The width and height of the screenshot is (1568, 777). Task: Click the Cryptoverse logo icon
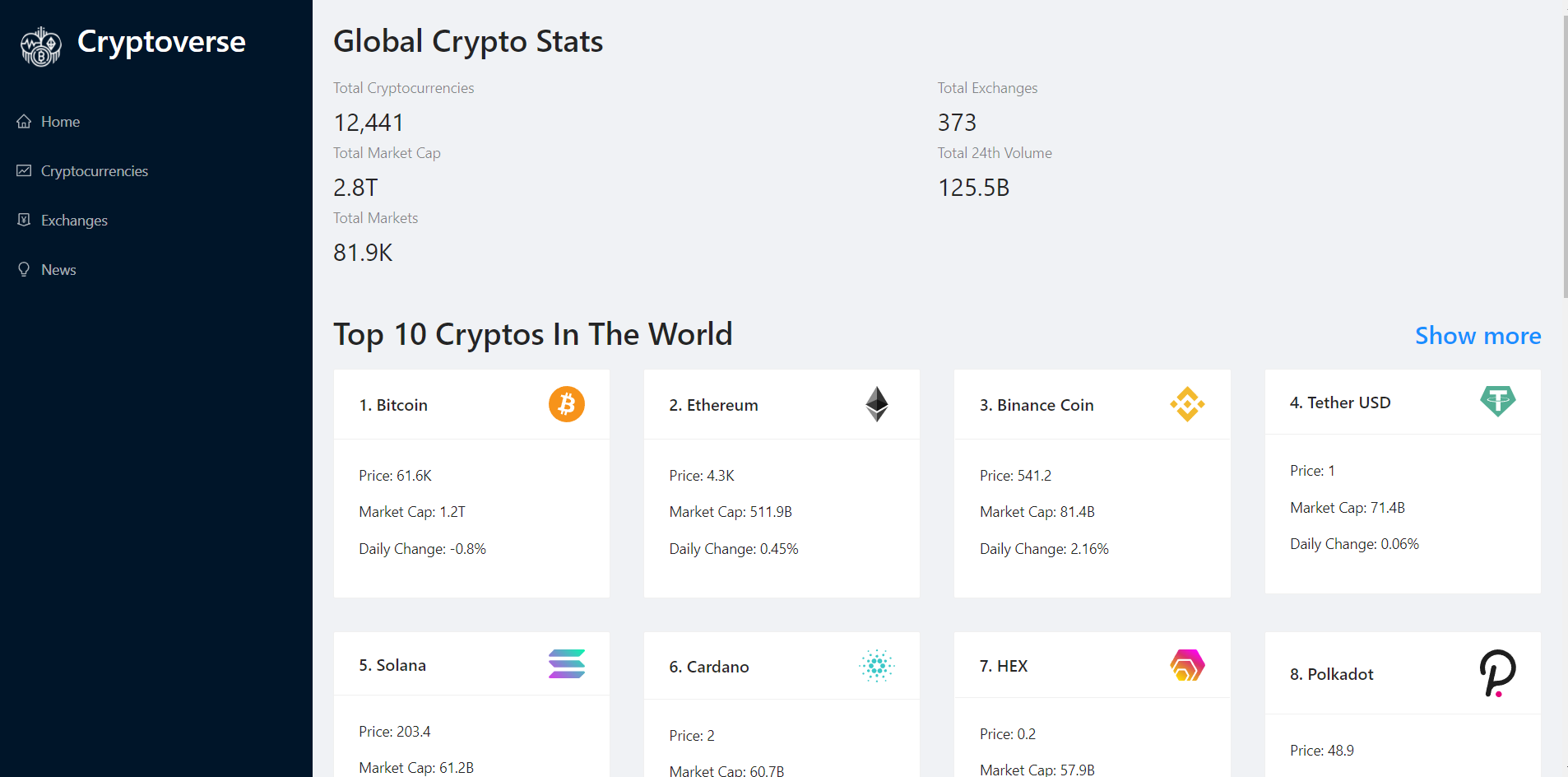[41, 46]
